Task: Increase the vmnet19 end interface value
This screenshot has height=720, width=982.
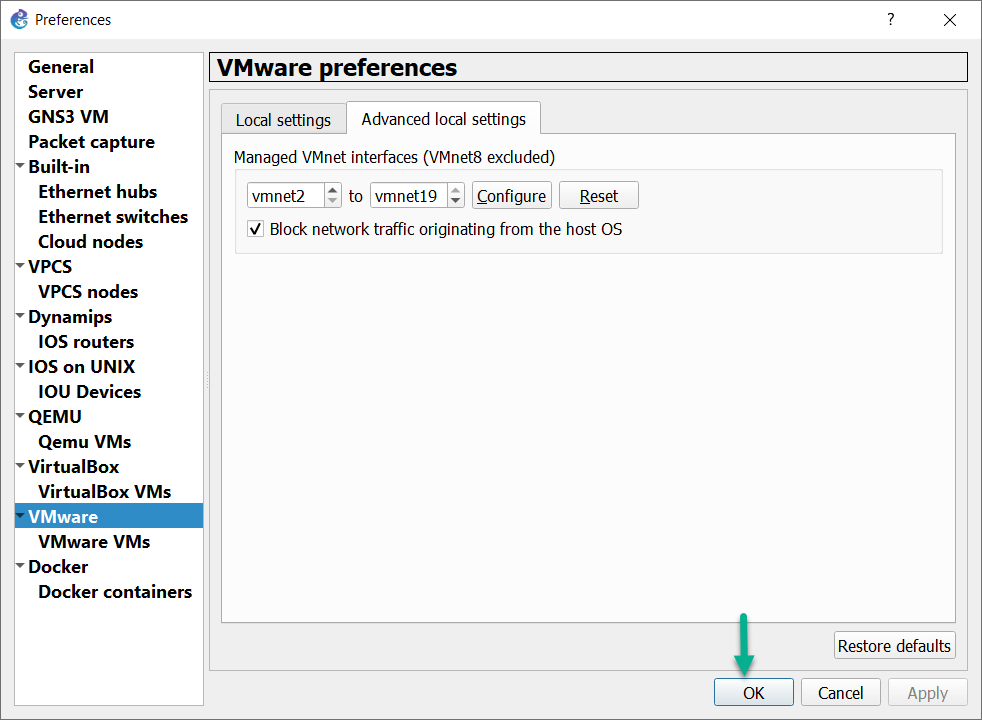Action: (x=456, y=190)
